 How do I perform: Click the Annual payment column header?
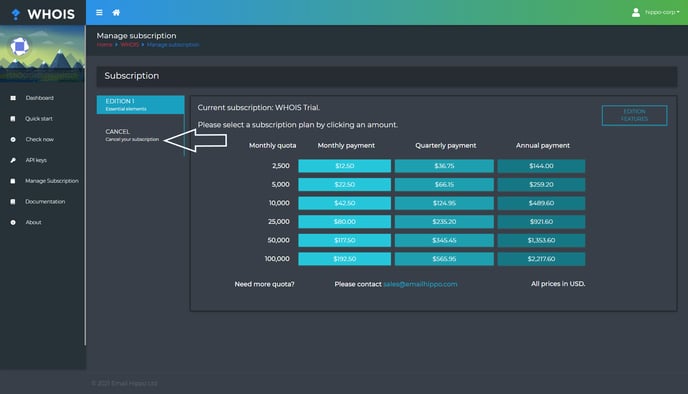click(543, 145)
